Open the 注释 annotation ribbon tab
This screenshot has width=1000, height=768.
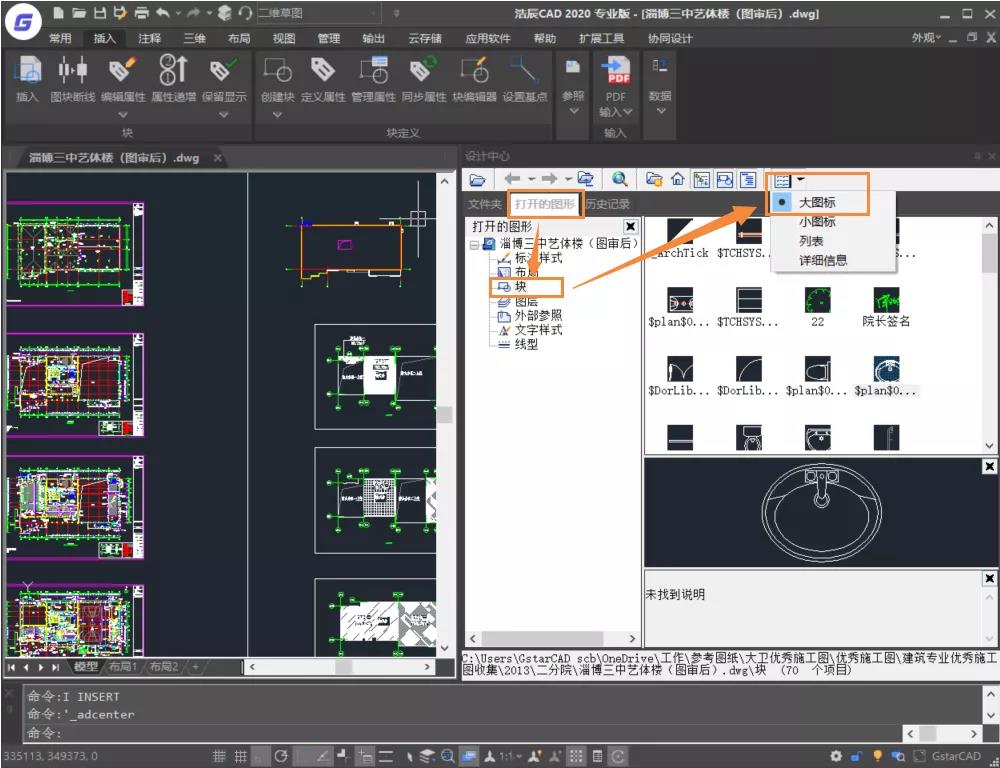(x=149, y=38)
